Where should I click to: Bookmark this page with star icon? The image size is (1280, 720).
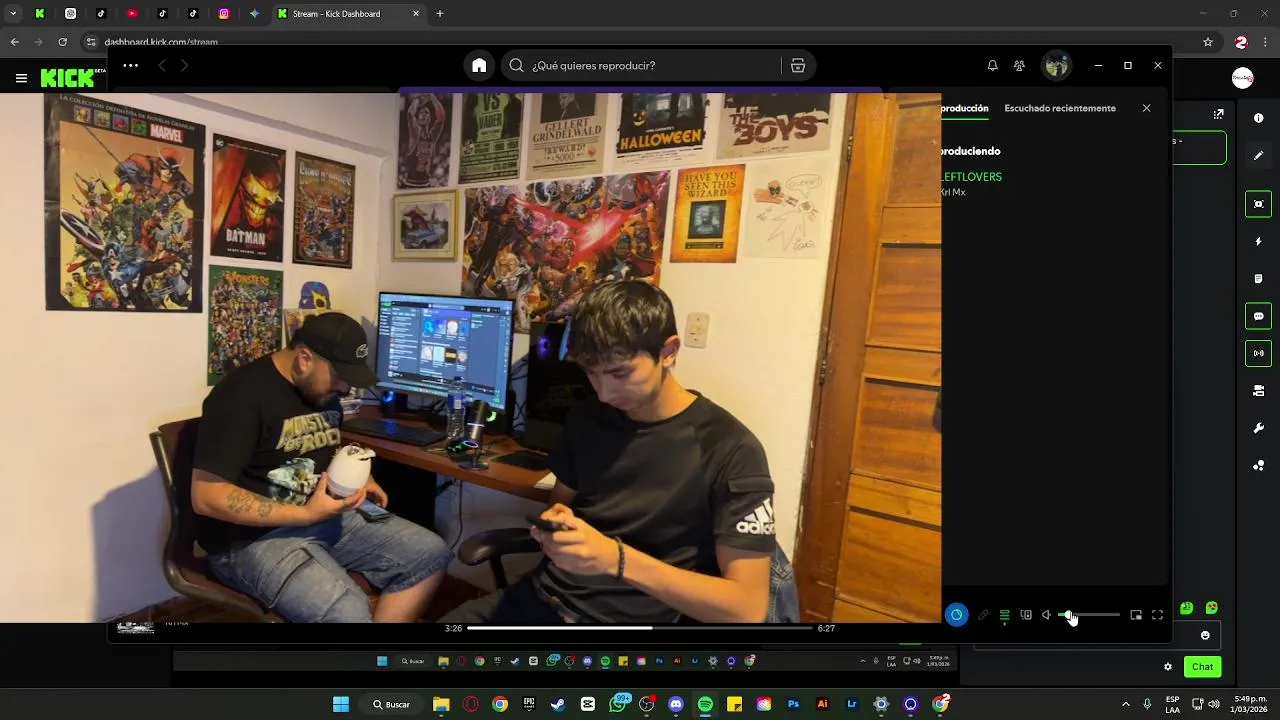(1208, 42)
